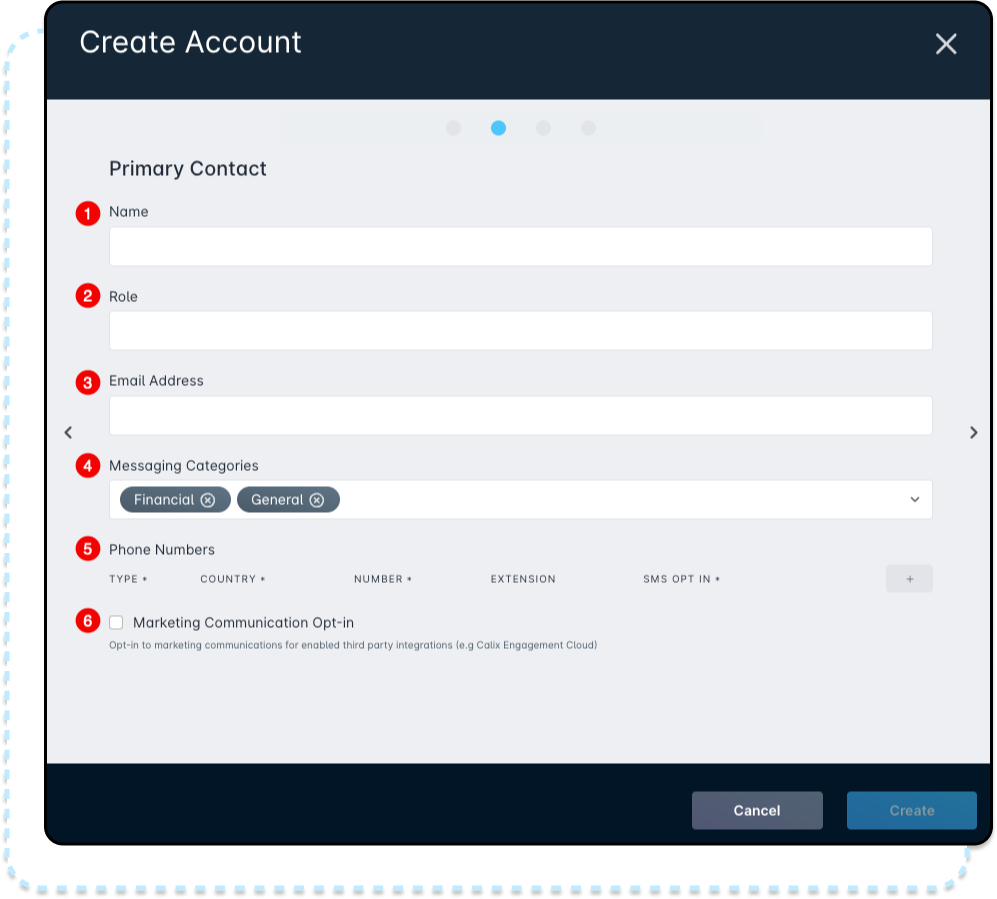Click the COUNTRY column header
997x899 pixels.
pos(232,579)
